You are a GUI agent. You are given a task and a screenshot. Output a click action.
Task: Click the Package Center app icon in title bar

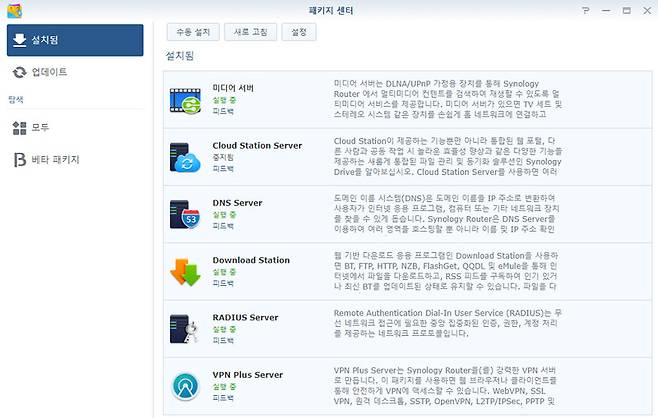pos(15,10)
